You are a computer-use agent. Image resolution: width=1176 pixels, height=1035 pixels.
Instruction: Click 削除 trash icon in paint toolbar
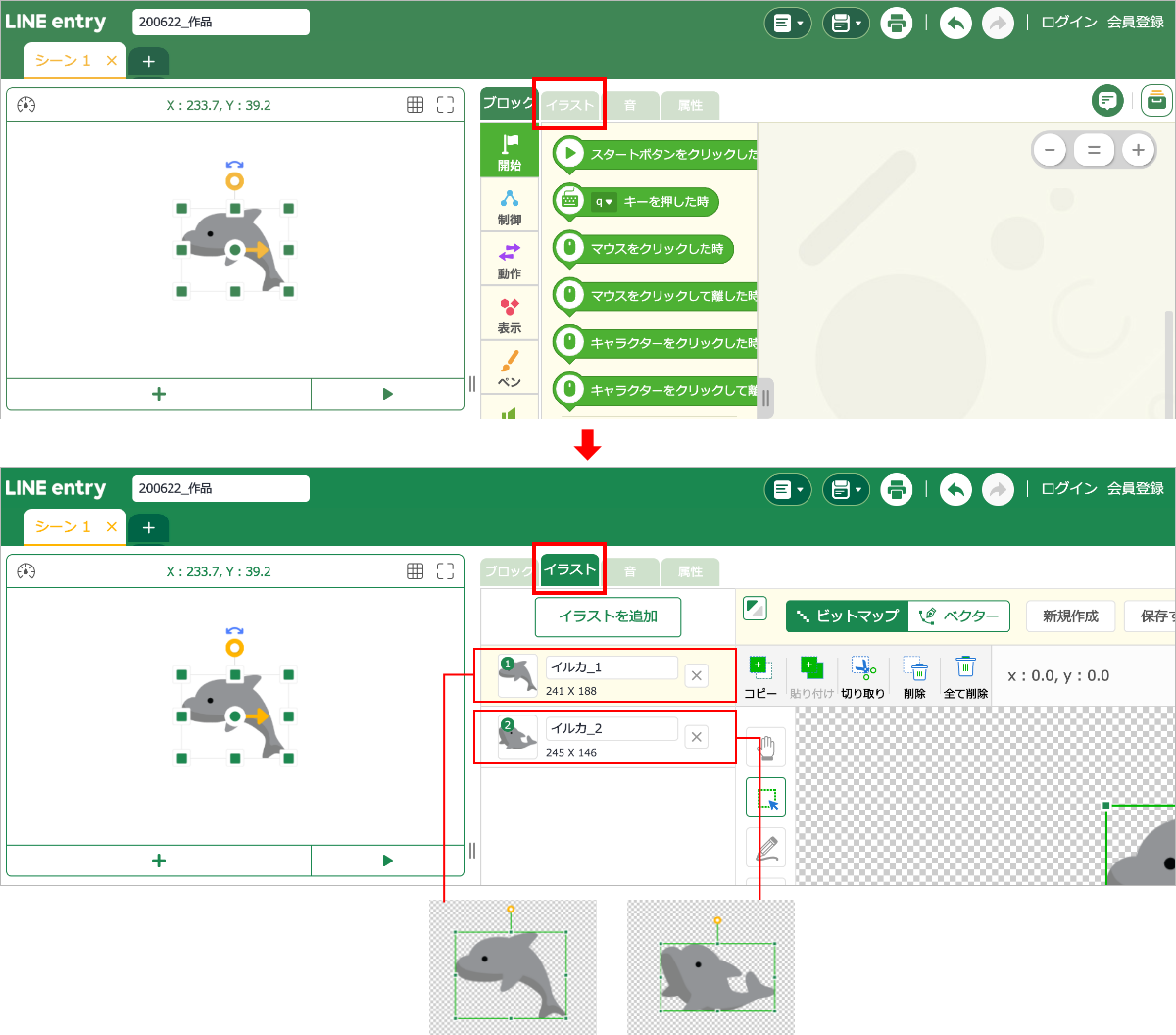point(914,676)
